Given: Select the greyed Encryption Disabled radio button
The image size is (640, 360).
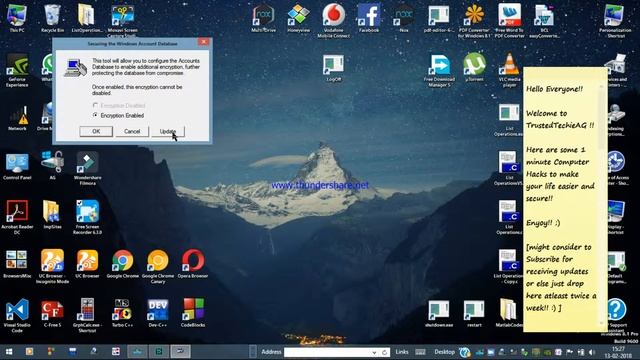Looking at the screenshot, I should coord(95,105).
